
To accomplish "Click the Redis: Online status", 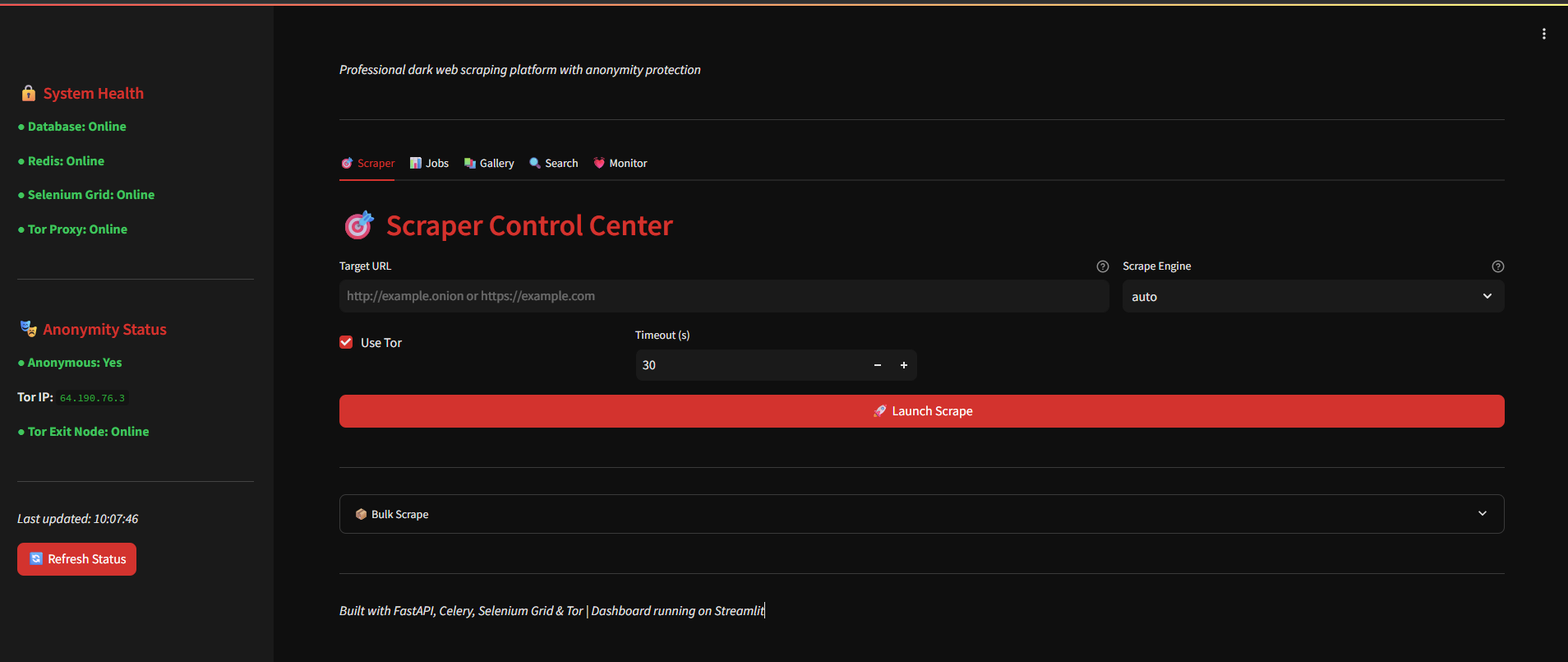I will point(62,161).
